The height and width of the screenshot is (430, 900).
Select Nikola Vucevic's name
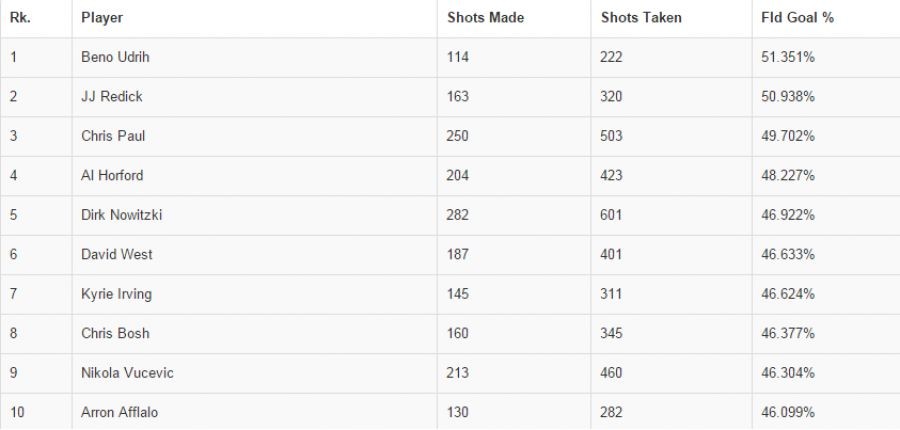[x=127, y=373]
